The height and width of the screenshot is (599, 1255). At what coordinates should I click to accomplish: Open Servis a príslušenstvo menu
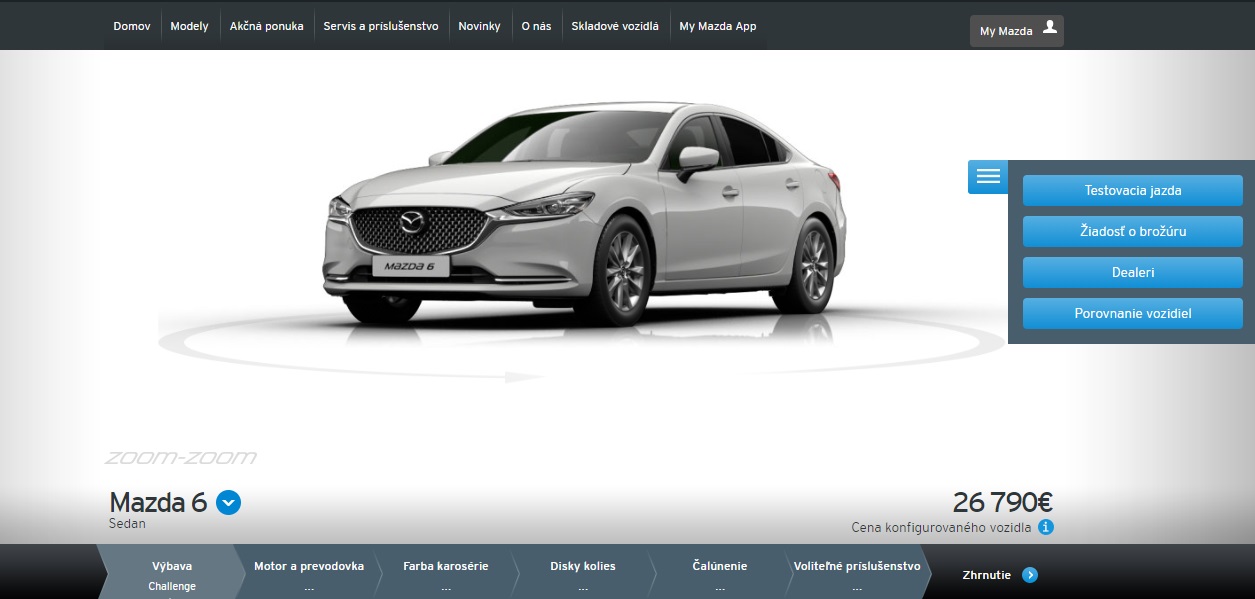(381, 27)
